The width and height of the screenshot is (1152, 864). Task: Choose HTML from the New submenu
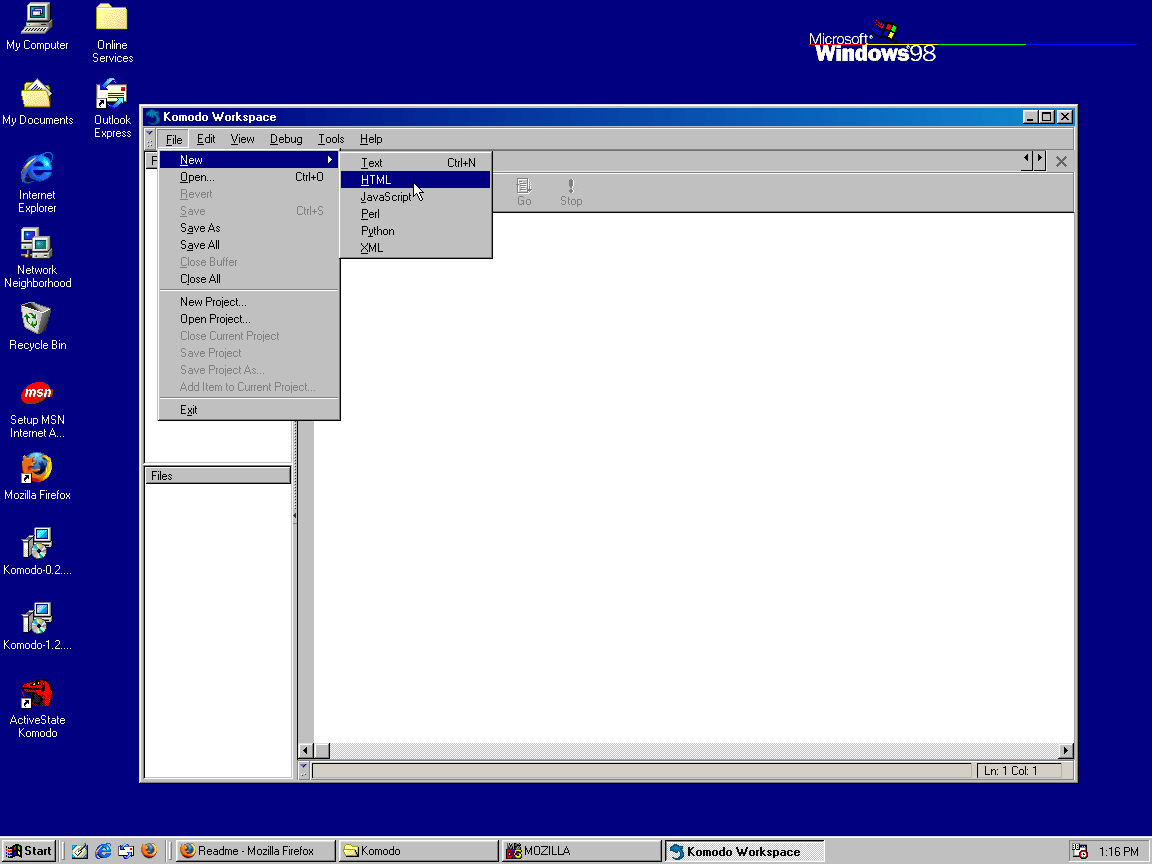416,180
